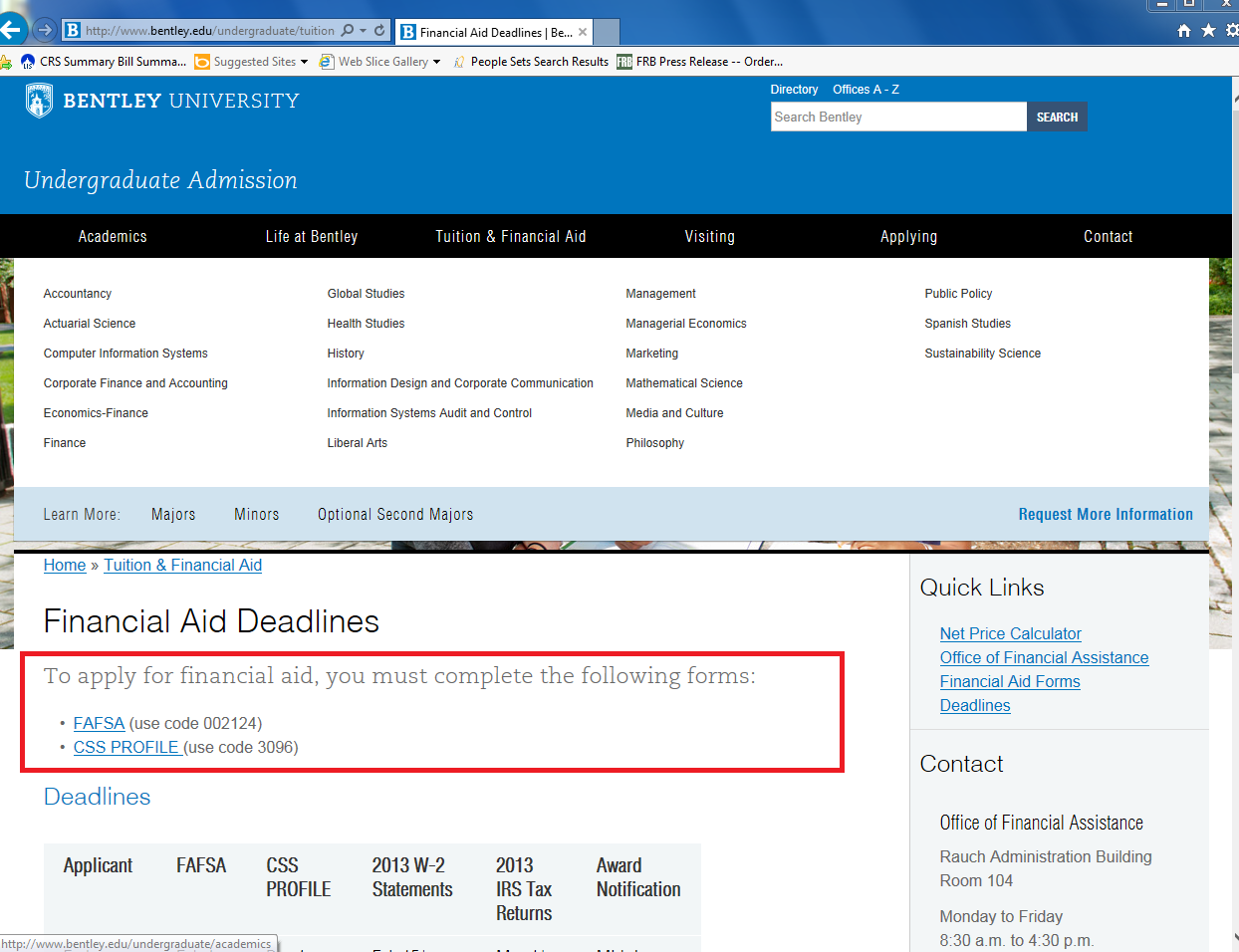Open the Directory link
Viewport: 1239px width, 952px height.
794,90
